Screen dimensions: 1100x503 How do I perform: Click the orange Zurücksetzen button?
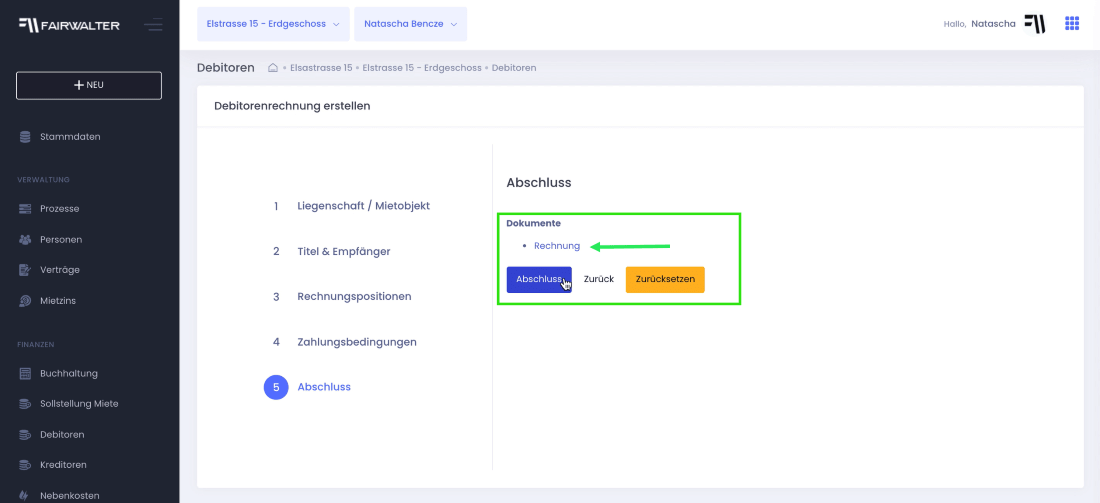(x=665, y=280)
